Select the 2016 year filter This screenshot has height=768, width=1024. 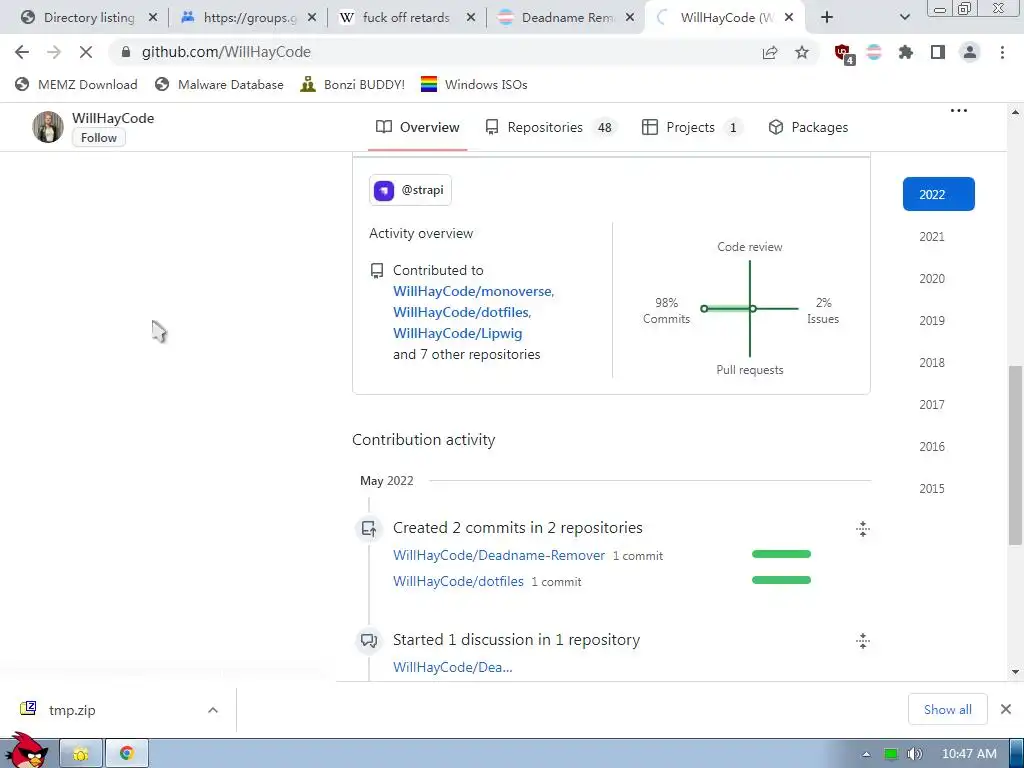pyautogui.click(x=932, y=446)
